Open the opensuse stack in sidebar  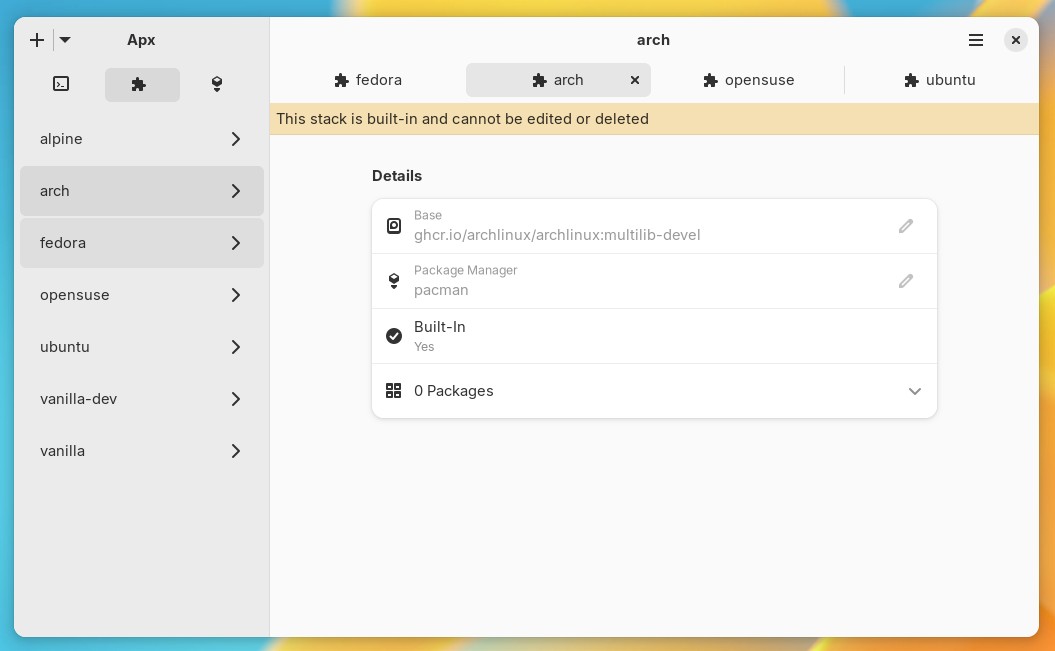(142, 295)
